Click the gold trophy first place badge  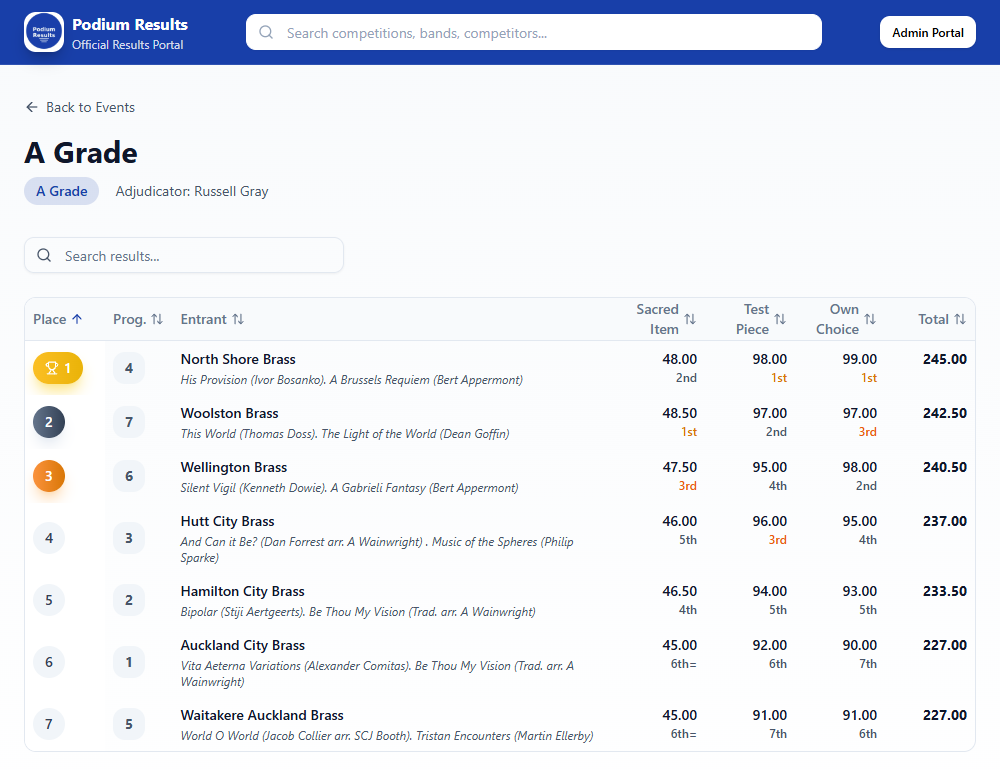tap(58, 368)
